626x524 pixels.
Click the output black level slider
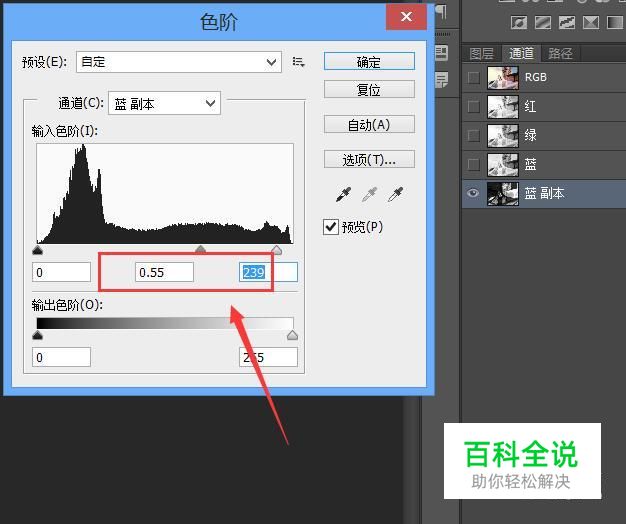[38, 335]
